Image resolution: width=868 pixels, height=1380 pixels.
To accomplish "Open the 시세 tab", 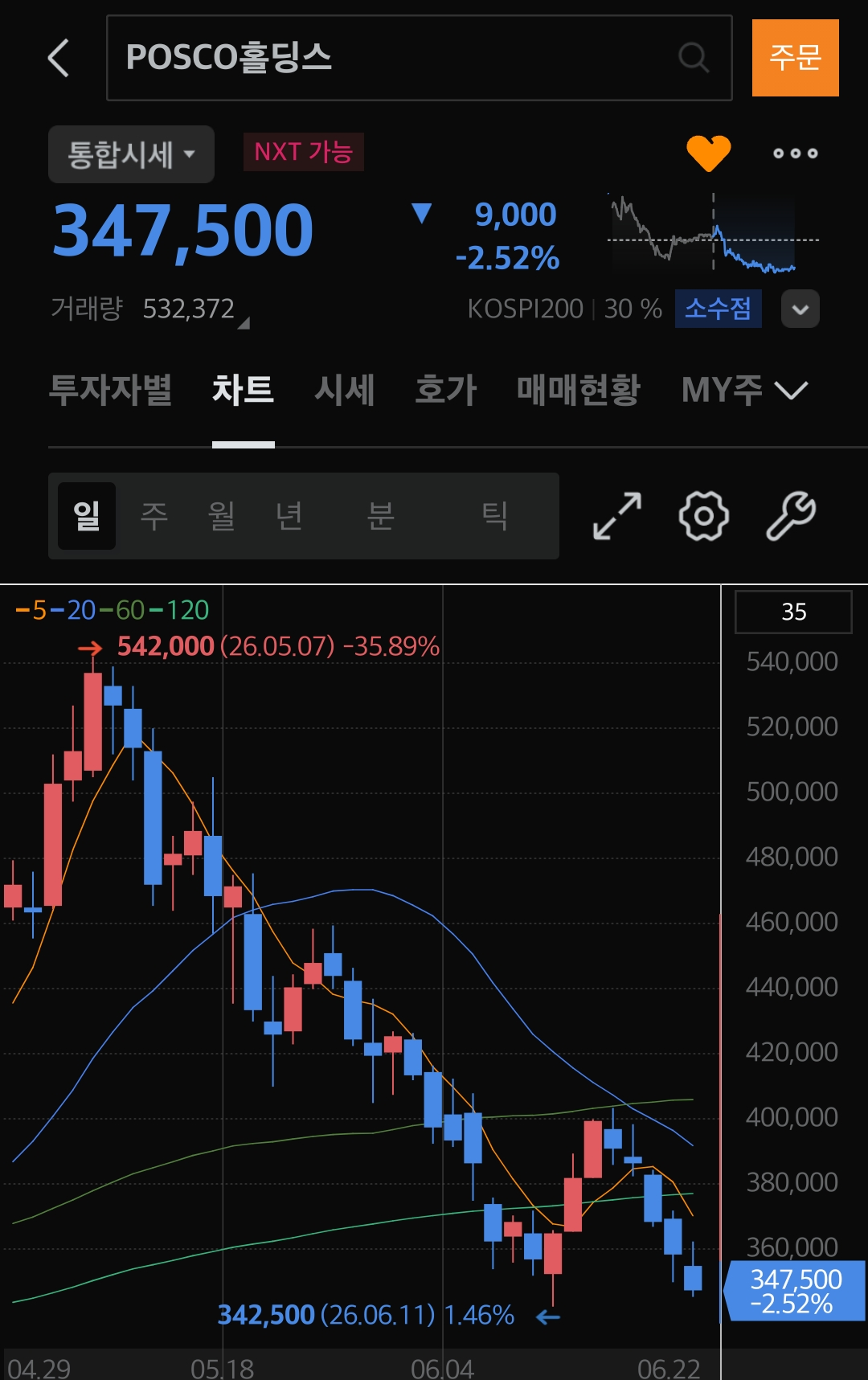I will [344, 390].
